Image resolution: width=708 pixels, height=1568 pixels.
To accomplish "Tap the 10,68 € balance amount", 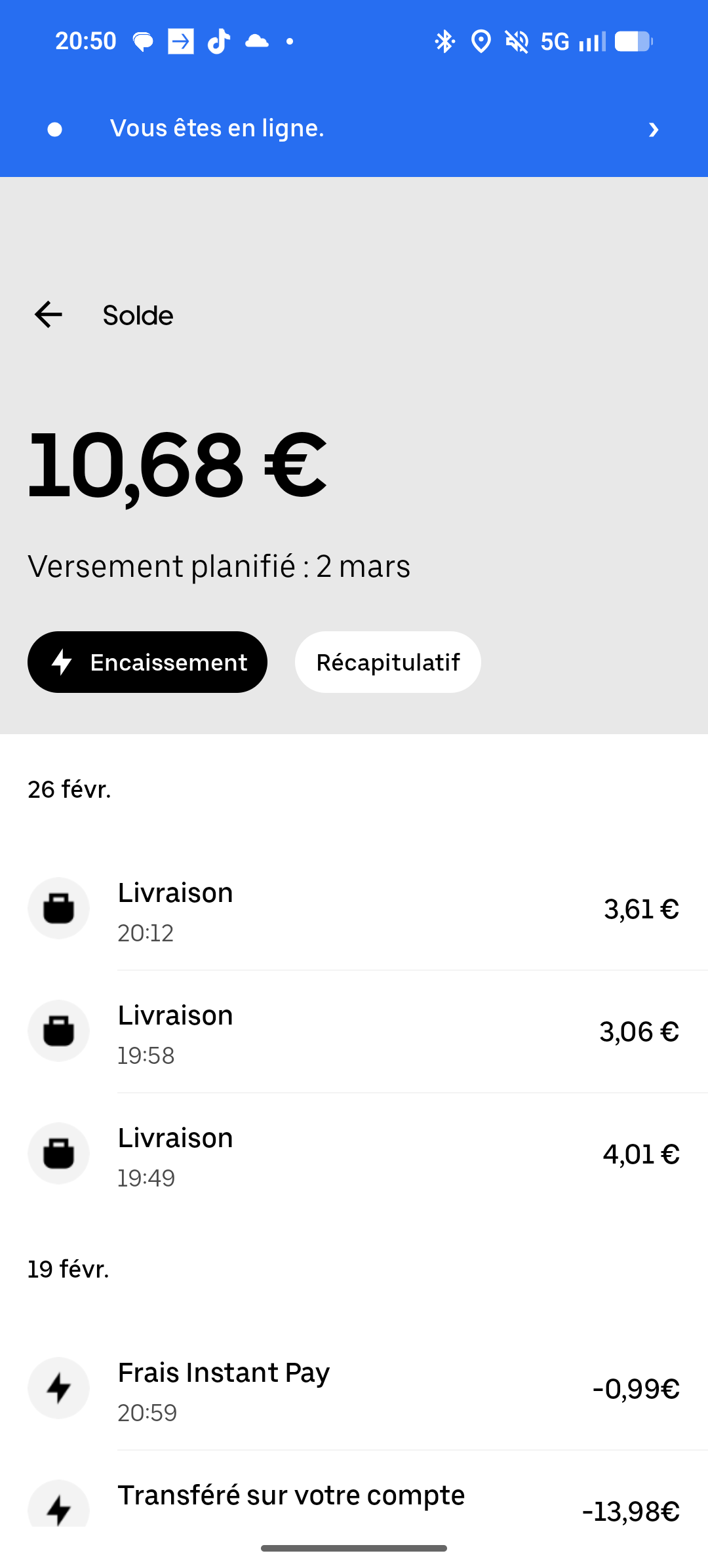I will coord(177,467).
